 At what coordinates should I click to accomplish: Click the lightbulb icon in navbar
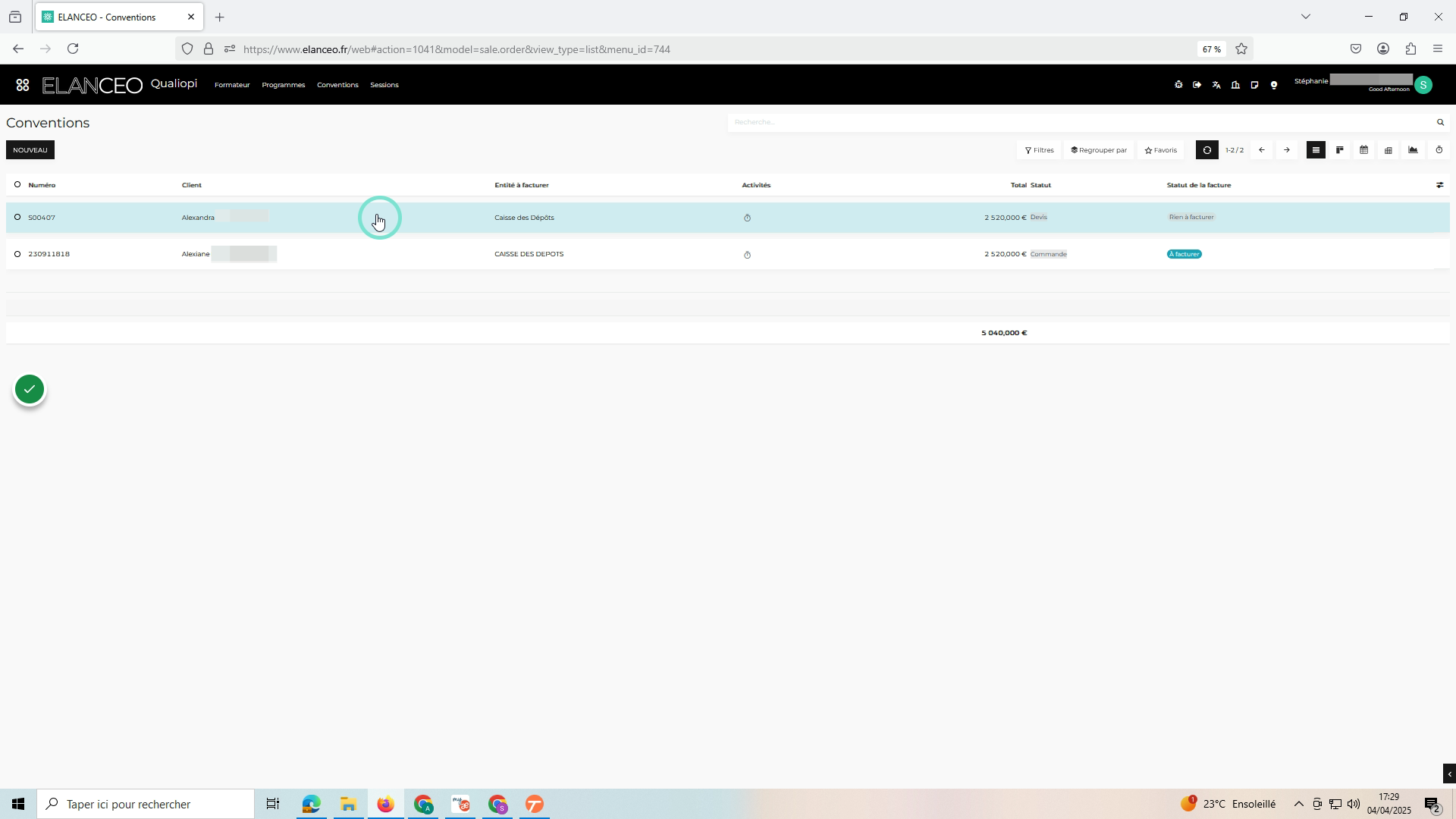[x=1274, y=85]
